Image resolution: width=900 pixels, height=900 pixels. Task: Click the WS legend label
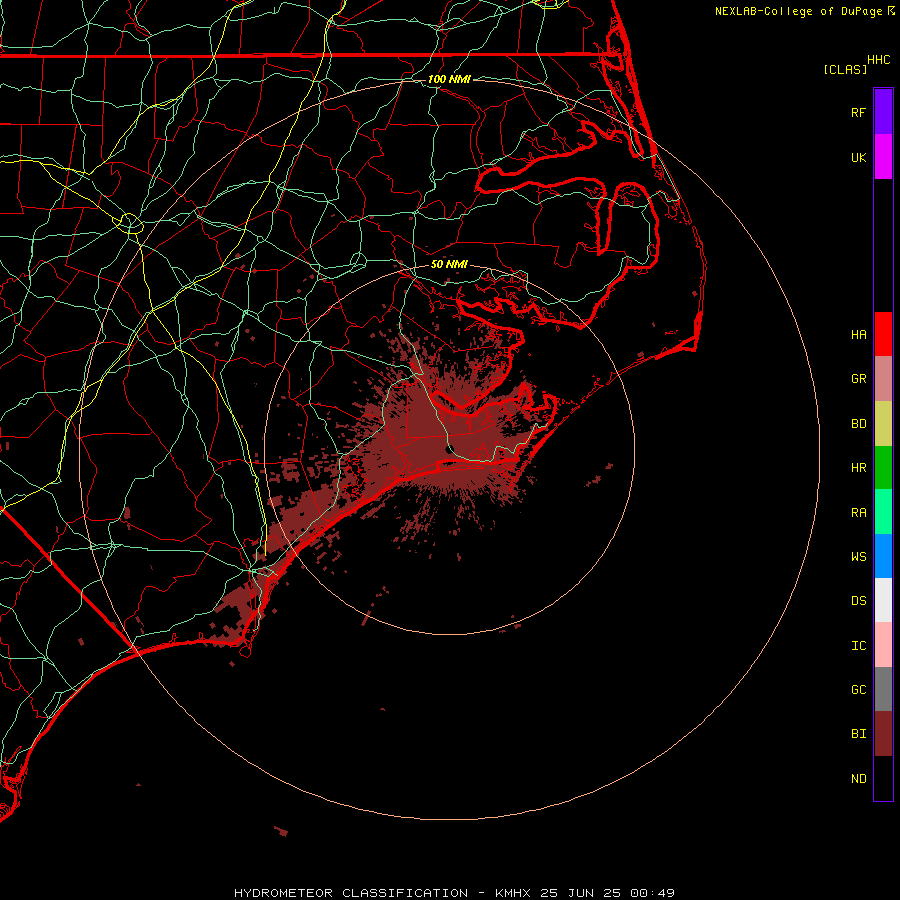[858, 557]
